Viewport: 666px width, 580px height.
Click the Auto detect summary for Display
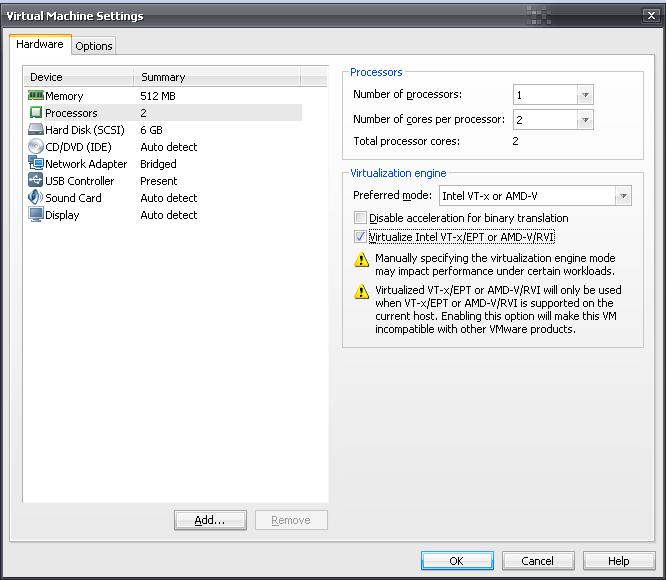[x=169, y=215]
